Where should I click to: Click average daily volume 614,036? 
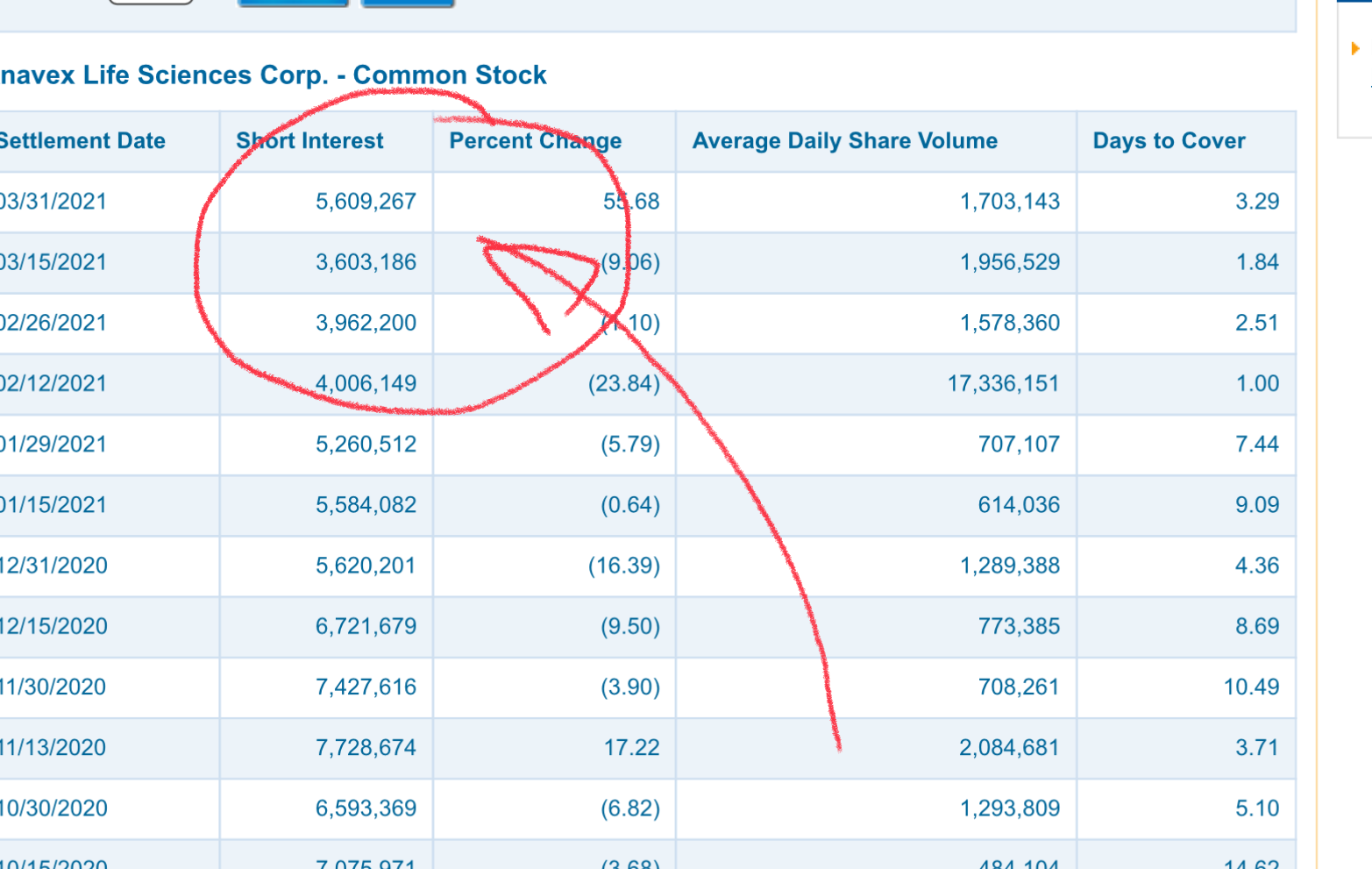1019,505
